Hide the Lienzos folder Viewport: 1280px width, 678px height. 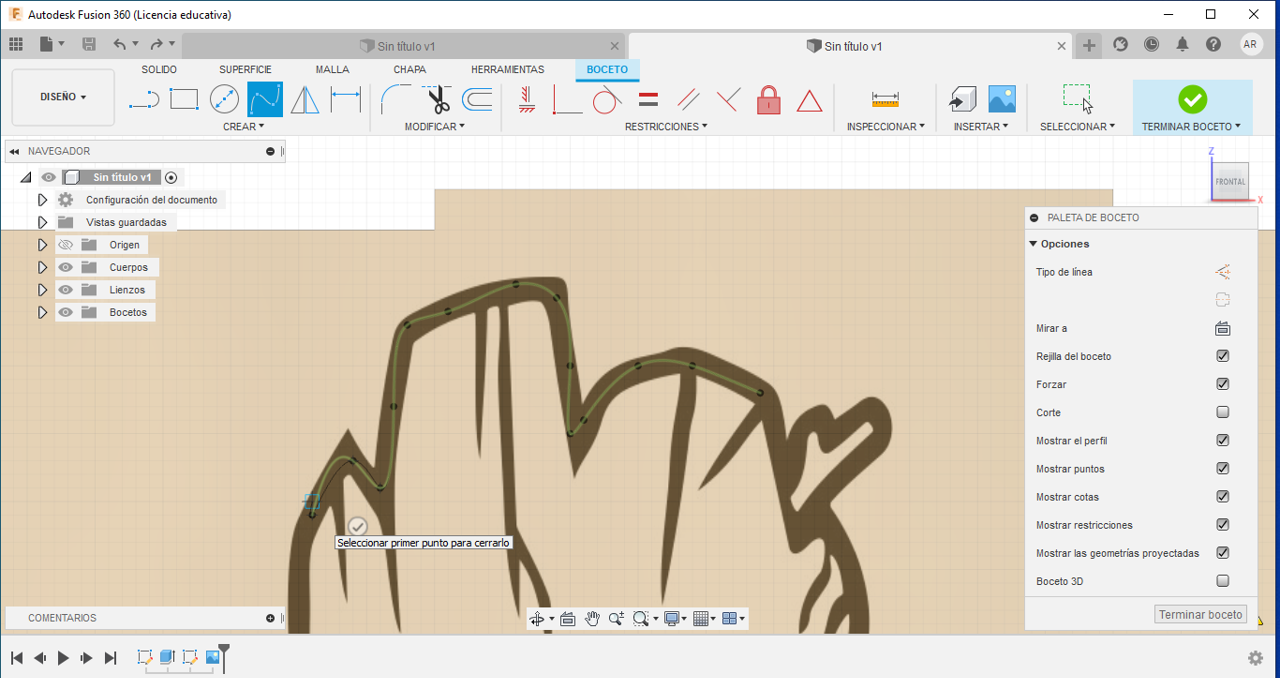(x=66, y=290)
